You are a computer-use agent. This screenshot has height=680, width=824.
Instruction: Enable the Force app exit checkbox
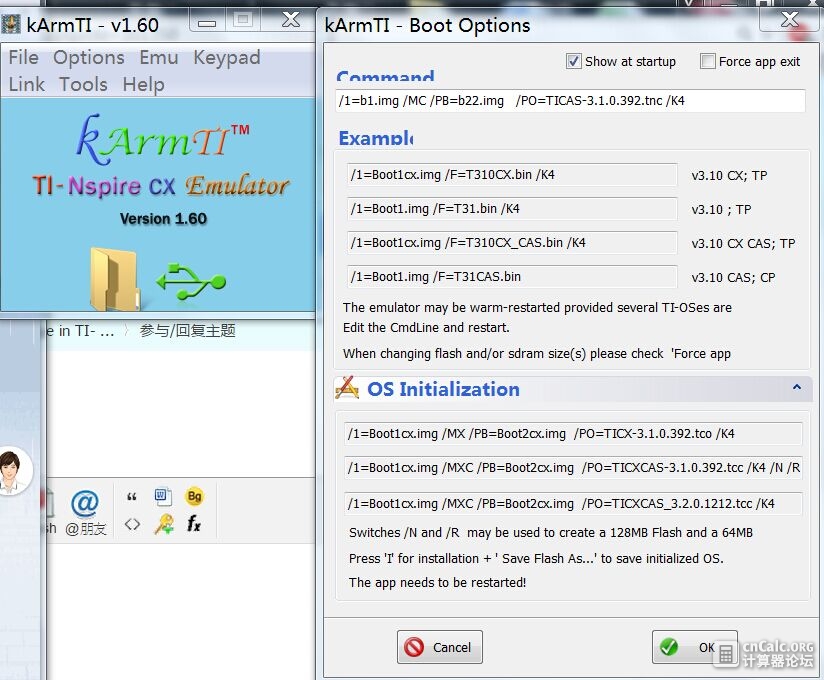coord(707,61)
